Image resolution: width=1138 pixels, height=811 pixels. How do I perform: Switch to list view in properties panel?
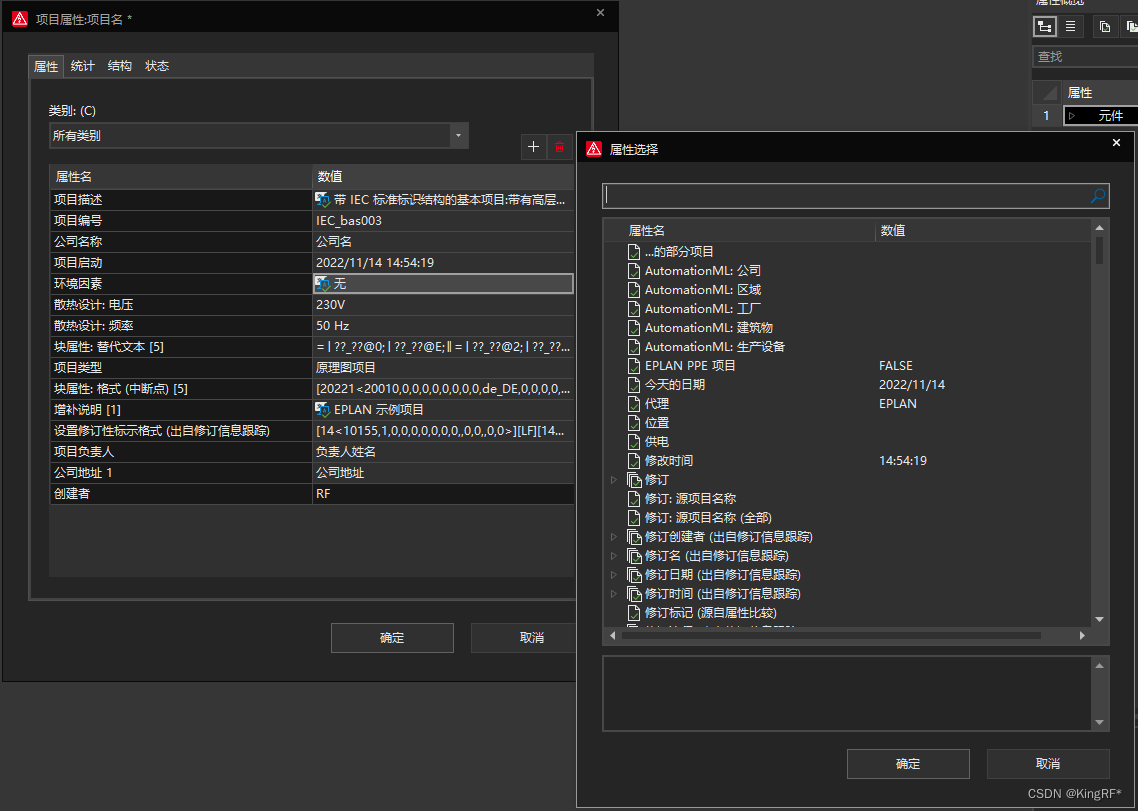[1070, 27]
